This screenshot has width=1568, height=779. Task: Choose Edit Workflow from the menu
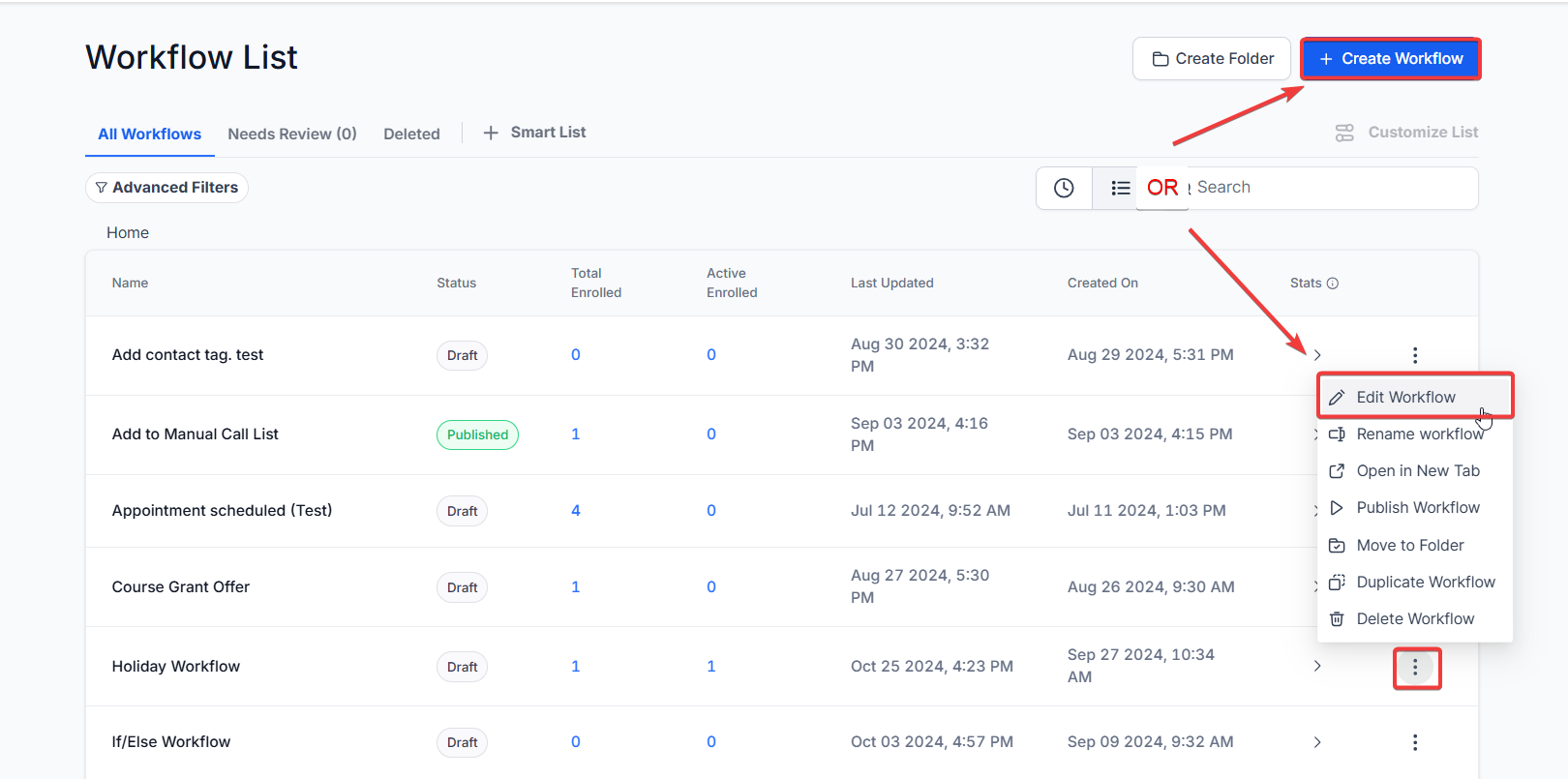point(1415,397)
